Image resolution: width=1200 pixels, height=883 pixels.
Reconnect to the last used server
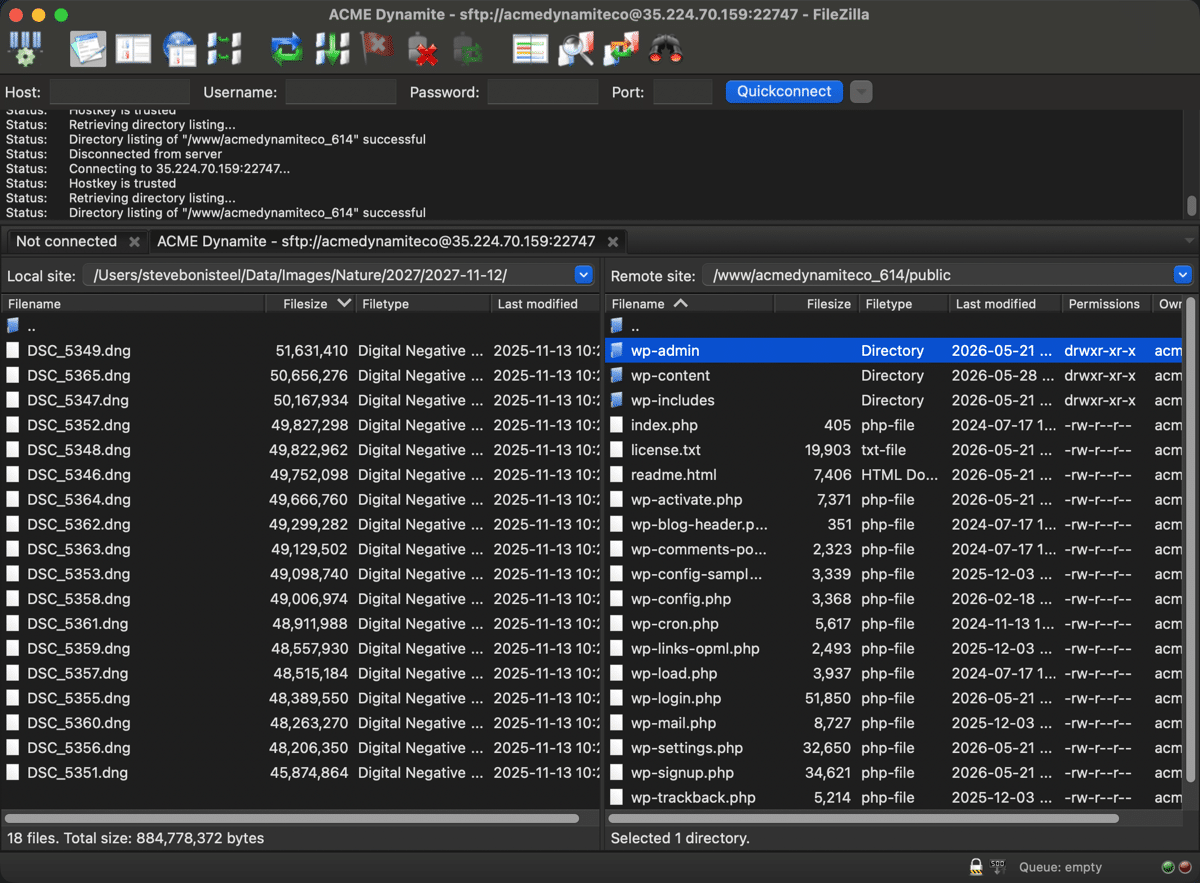468,48
